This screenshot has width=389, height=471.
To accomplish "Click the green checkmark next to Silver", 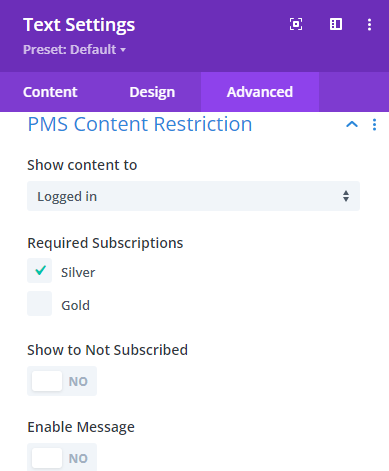I will (40, 270).
